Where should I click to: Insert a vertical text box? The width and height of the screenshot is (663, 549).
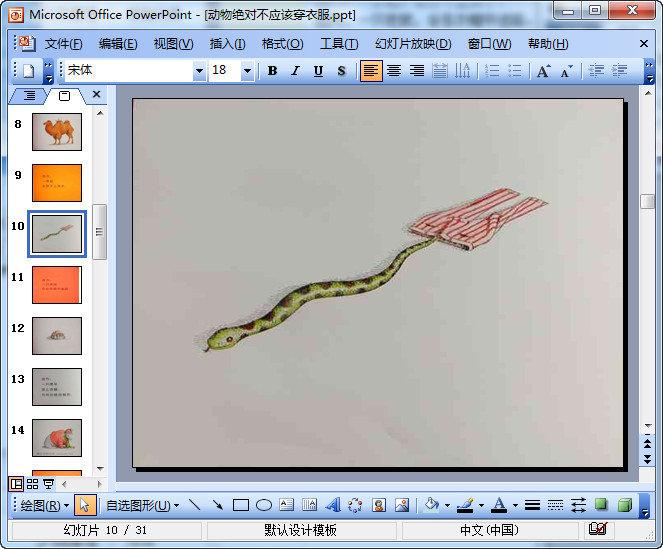click(310, 505)
